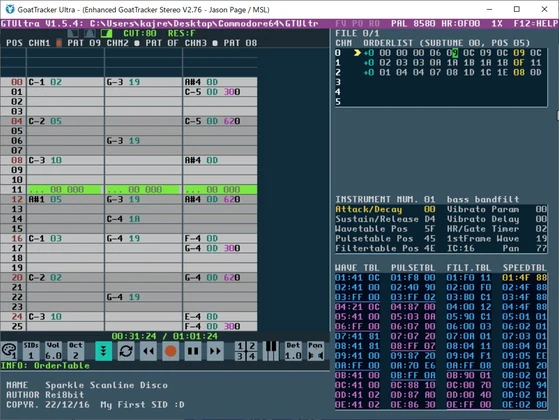Select the highlighted high-pass filter icon
Screen dimensions: 559x420
tap(106, 33)
